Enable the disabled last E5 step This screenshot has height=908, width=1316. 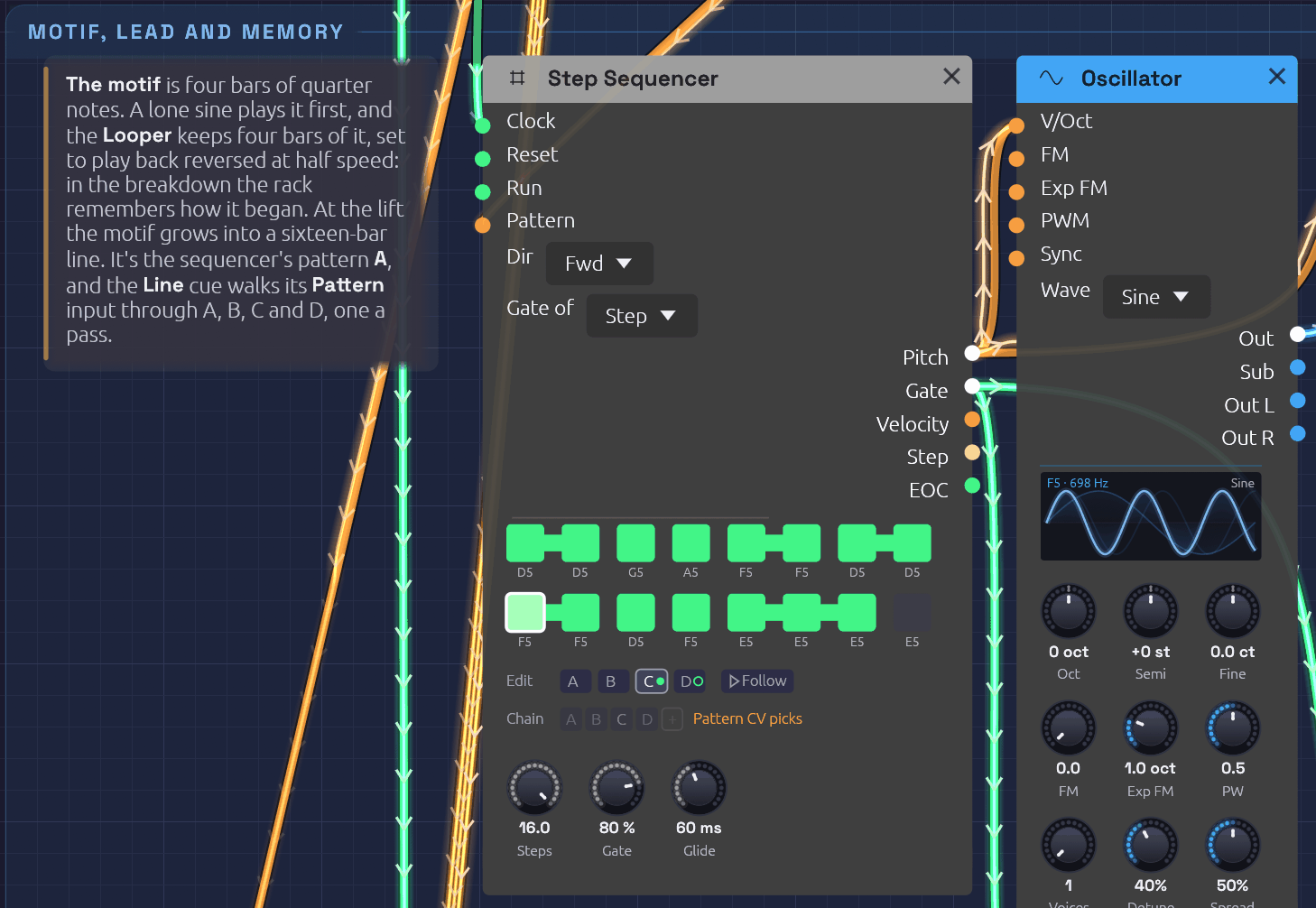[x=912, y=613]
